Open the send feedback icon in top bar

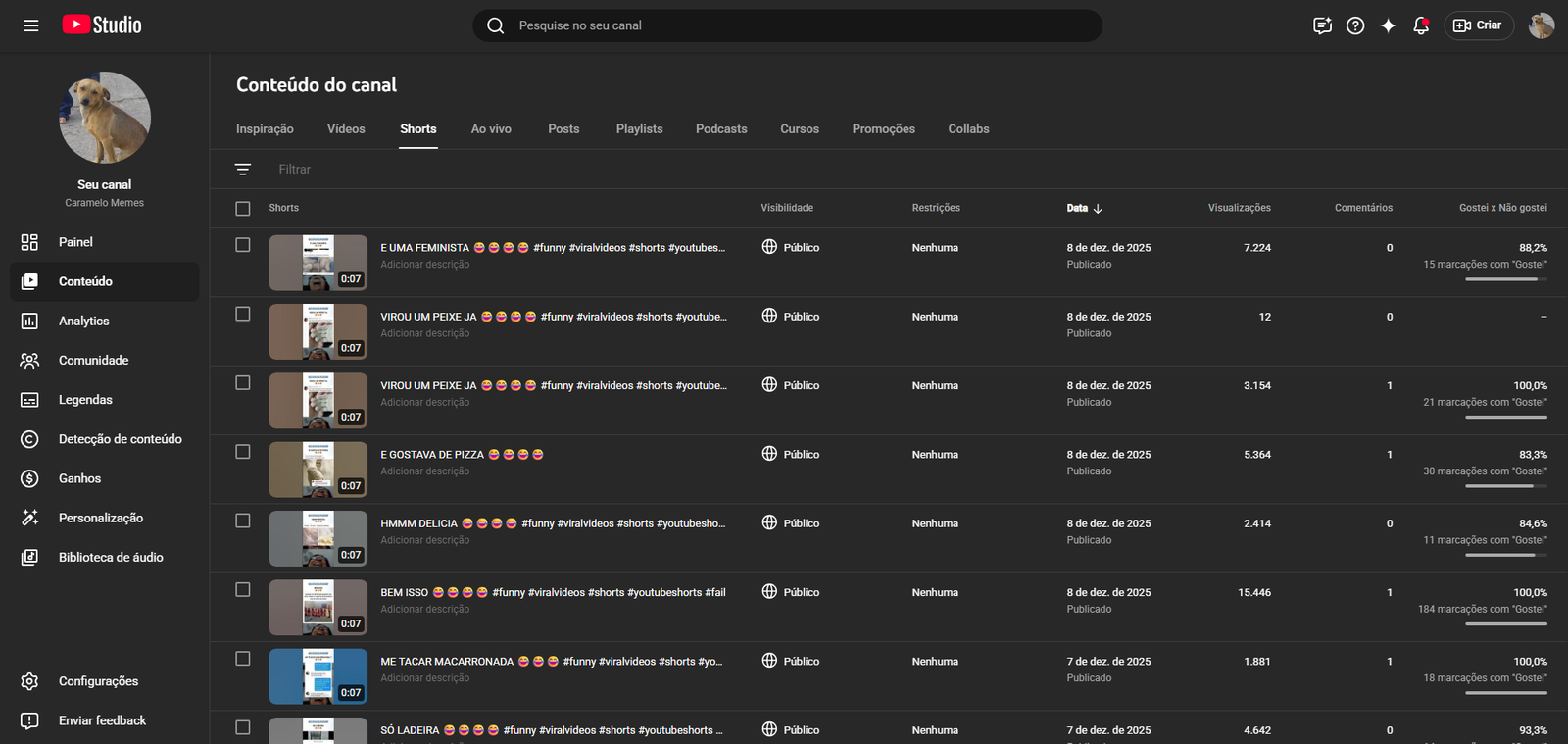coord(1322,25)
